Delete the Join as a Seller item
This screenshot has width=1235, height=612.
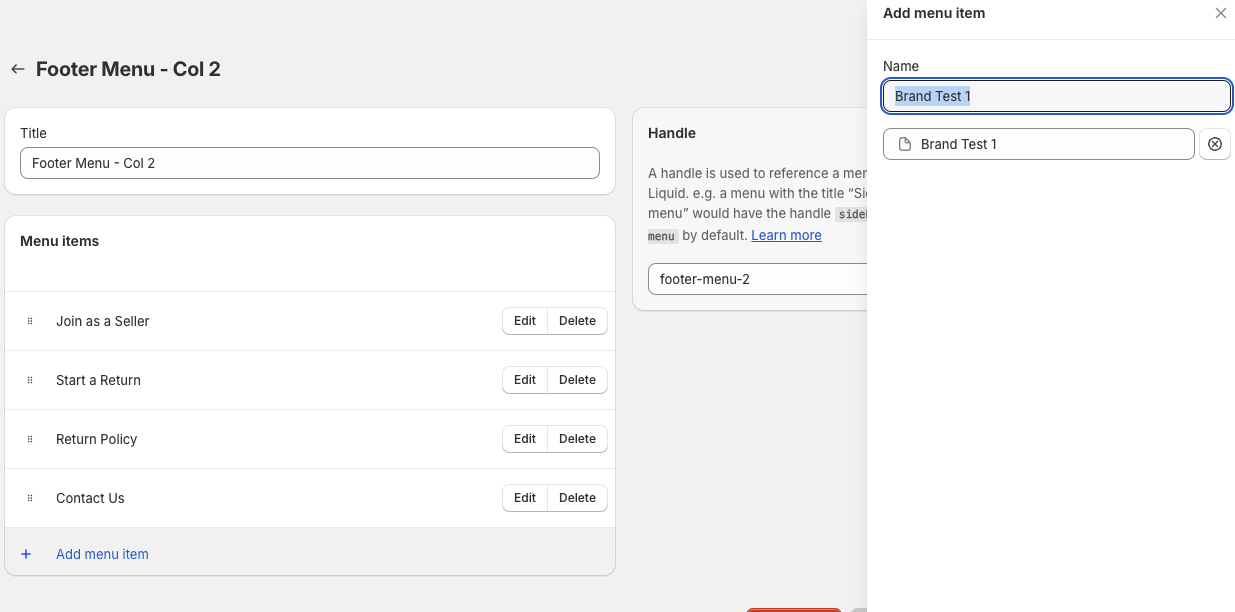pos(577,321)
